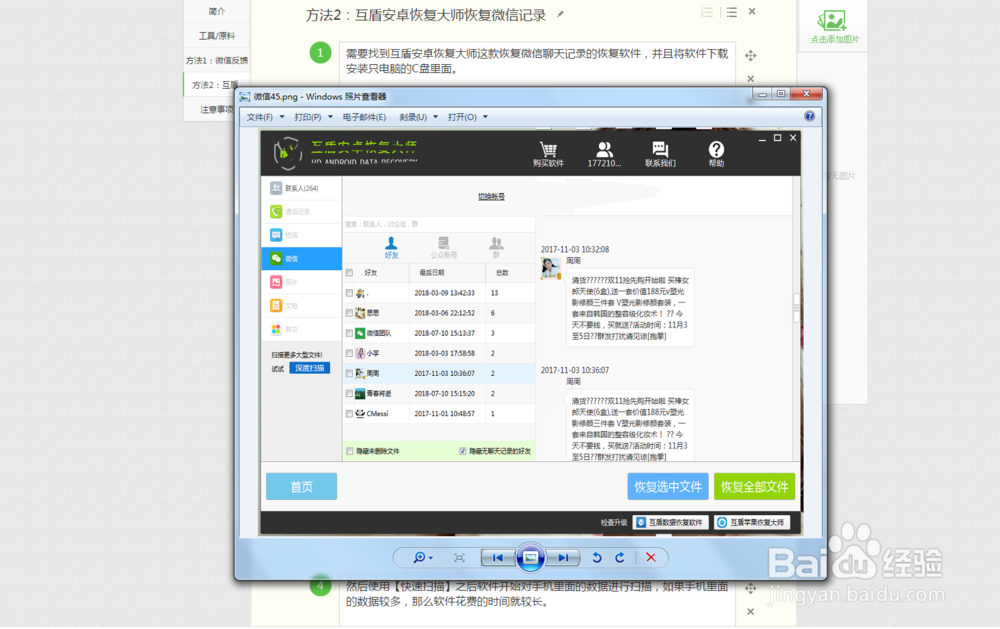This screenshot has width=1000, height=629.
Task: Open the 打印(P) dropdown menu
Action: tap(313, 117)
